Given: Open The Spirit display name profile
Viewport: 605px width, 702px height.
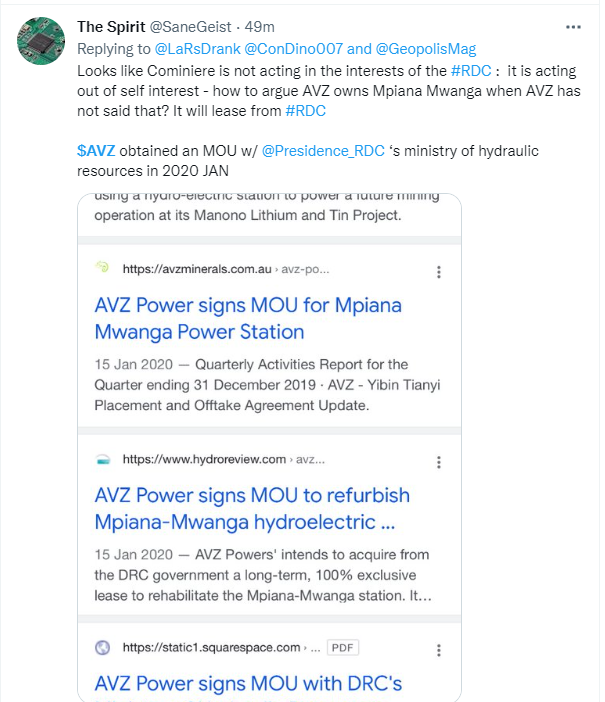Looking at the screenshot, I should point(111,27).
